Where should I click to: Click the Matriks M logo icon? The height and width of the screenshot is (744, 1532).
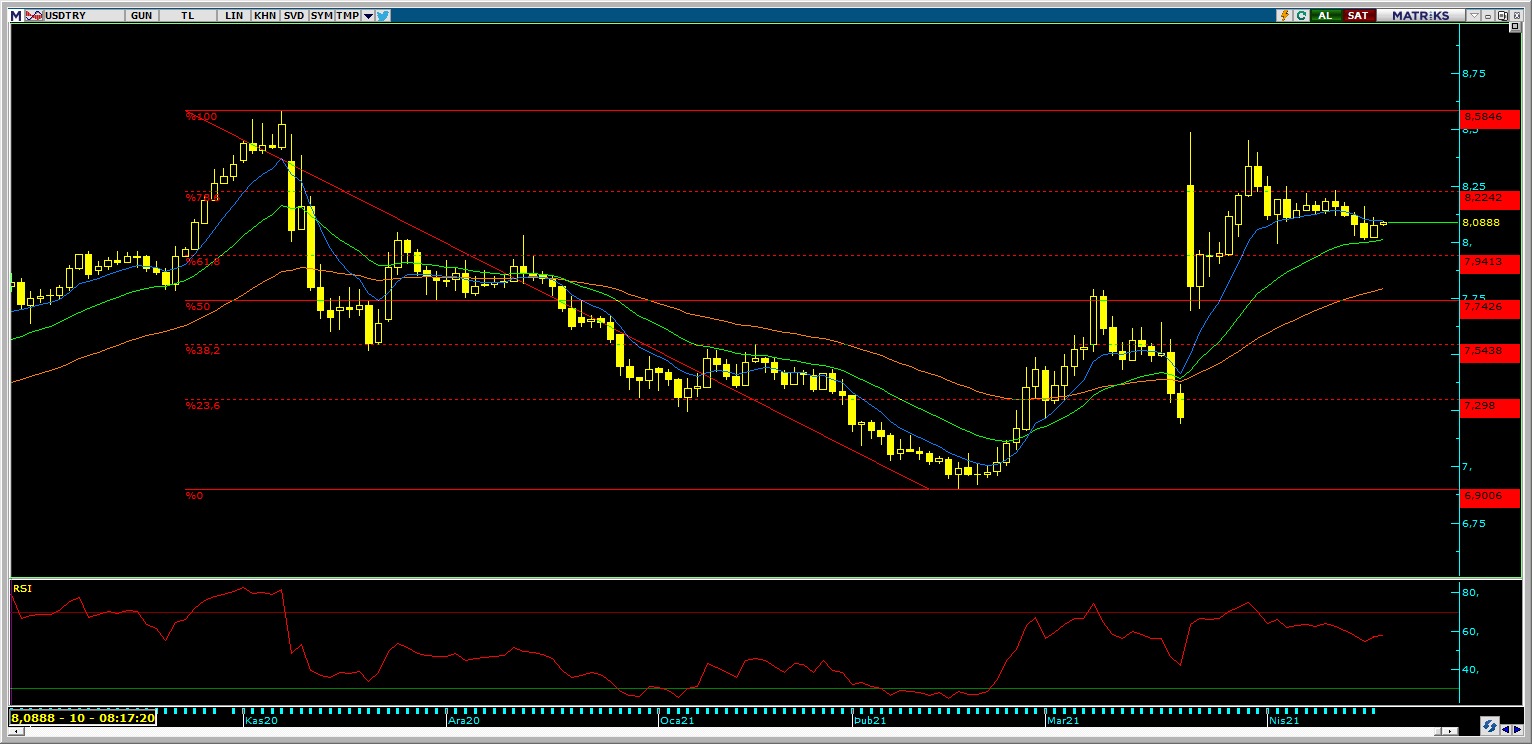point(15,16)
